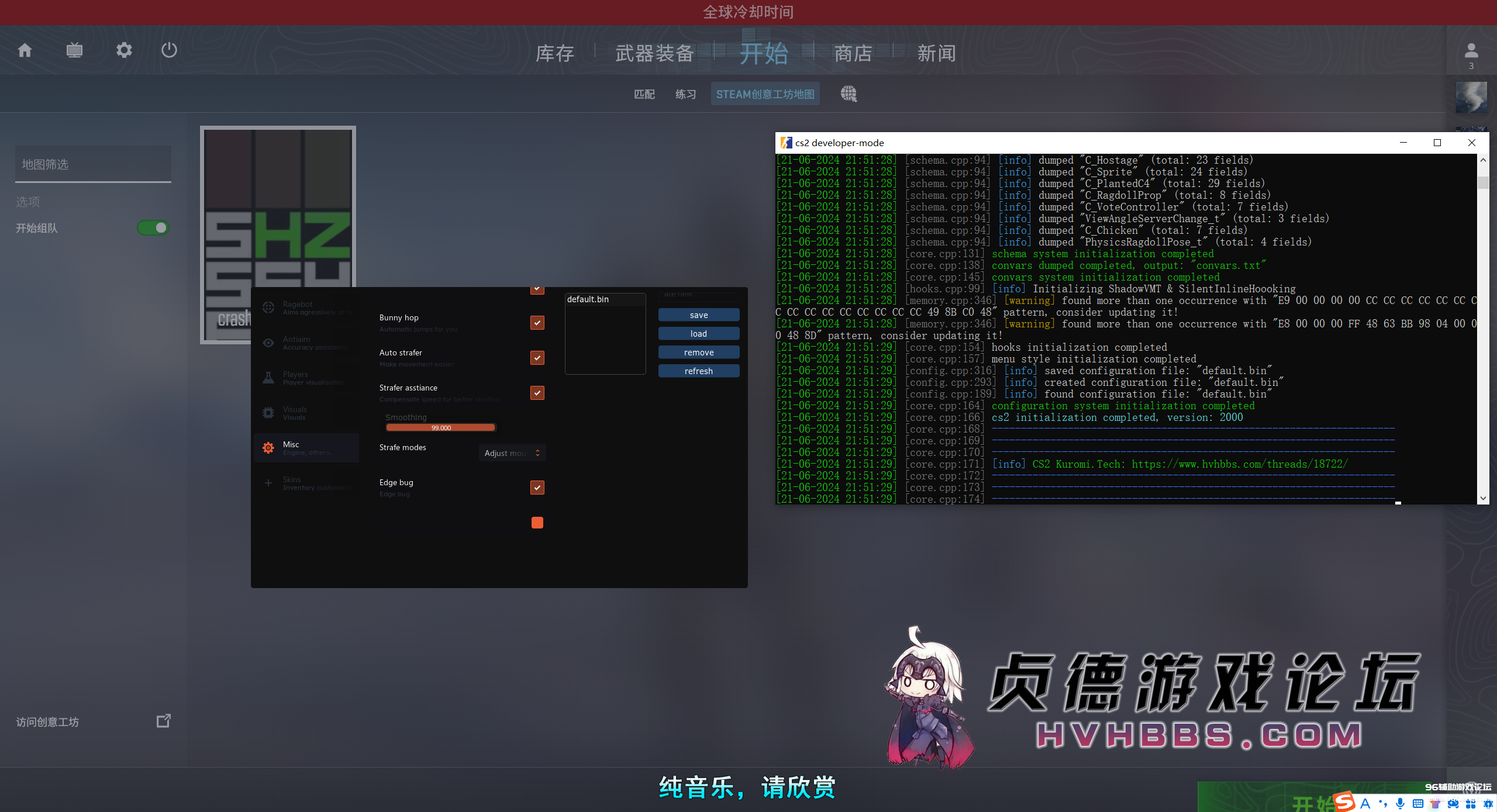Open the friends list profile icon
This screenshot has width=1497, height=812.
pos(1471,51)
